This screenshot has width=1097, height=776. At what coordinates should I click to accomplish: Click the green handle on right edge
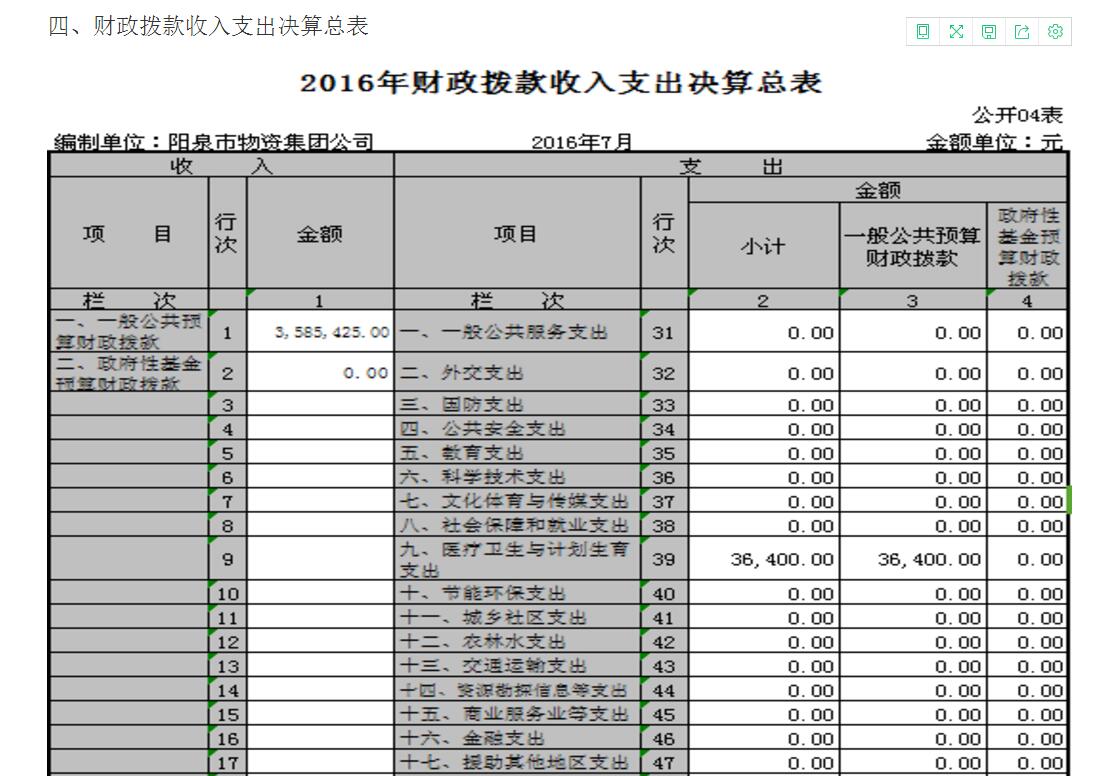[x=1068, y=500]
